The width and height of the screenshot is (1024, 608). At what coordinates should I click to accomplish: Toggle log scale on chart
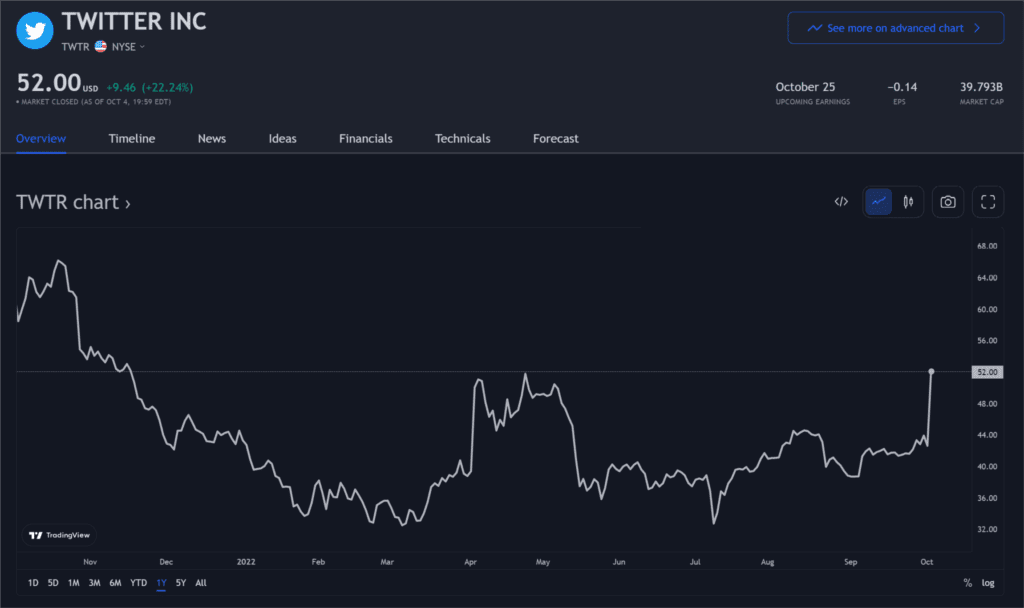(x=988, y=583)
